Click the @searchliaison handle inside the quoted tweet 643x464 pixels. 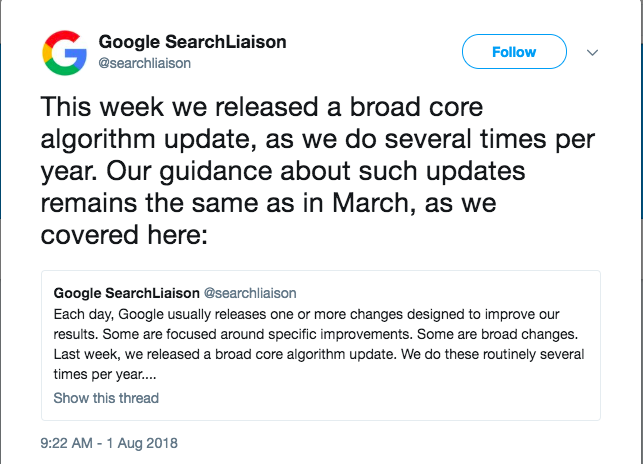[x=250, y=293]
